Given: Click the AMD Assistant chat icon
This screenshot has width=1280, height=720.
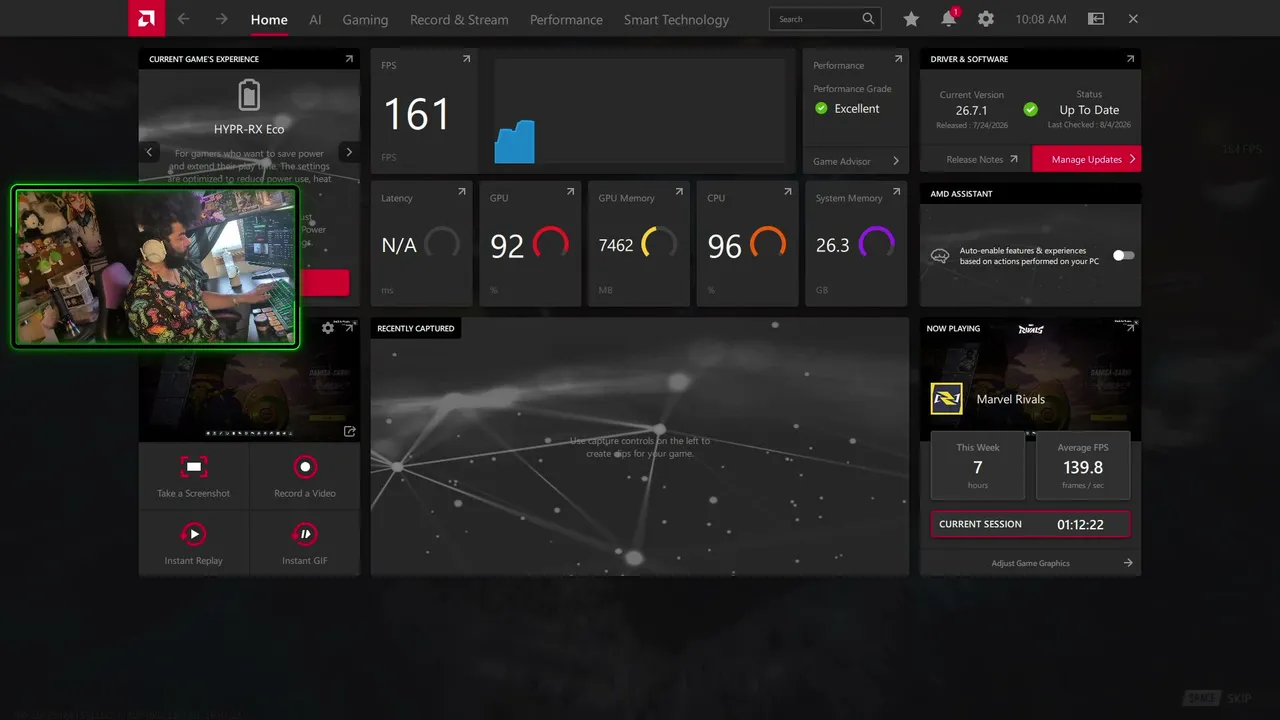Looking at the screenshot, I should (x=940, y=256).
